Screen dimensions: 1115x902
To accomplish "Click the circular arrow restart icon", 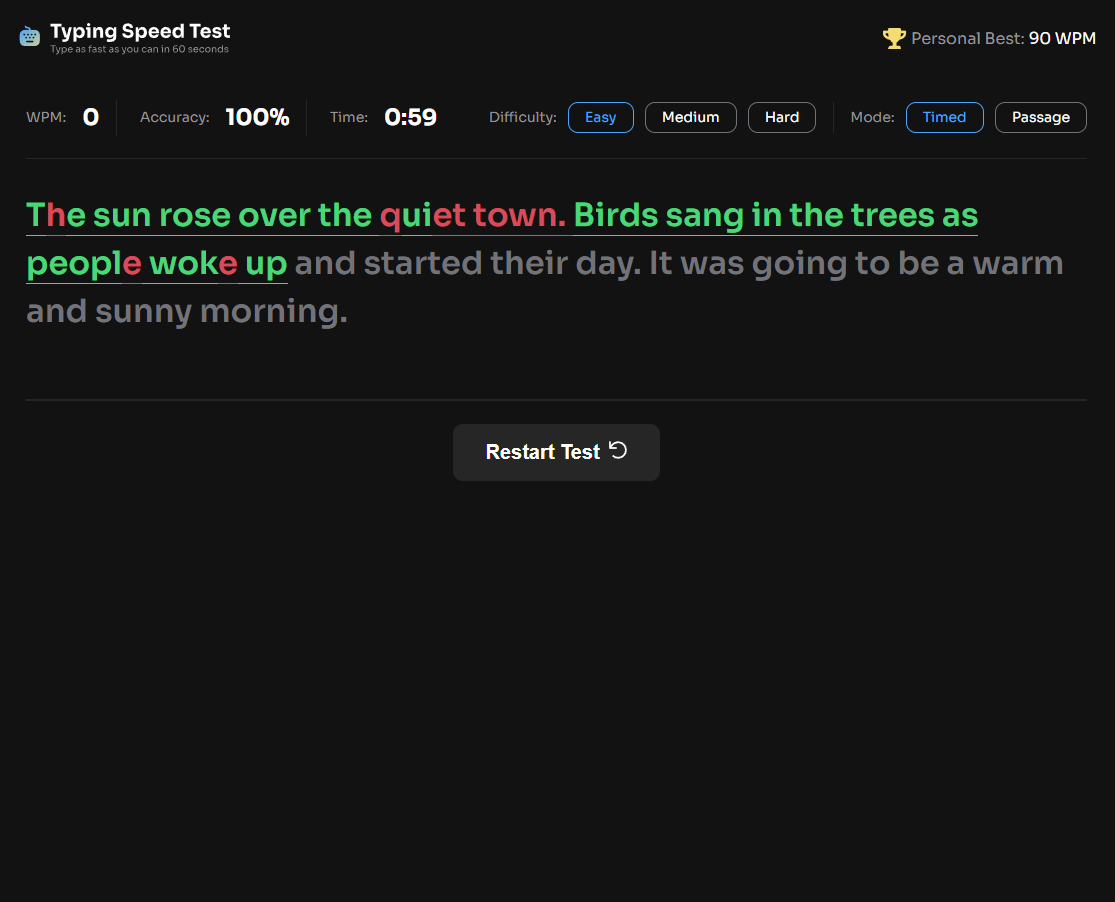I will click(618, 450).
